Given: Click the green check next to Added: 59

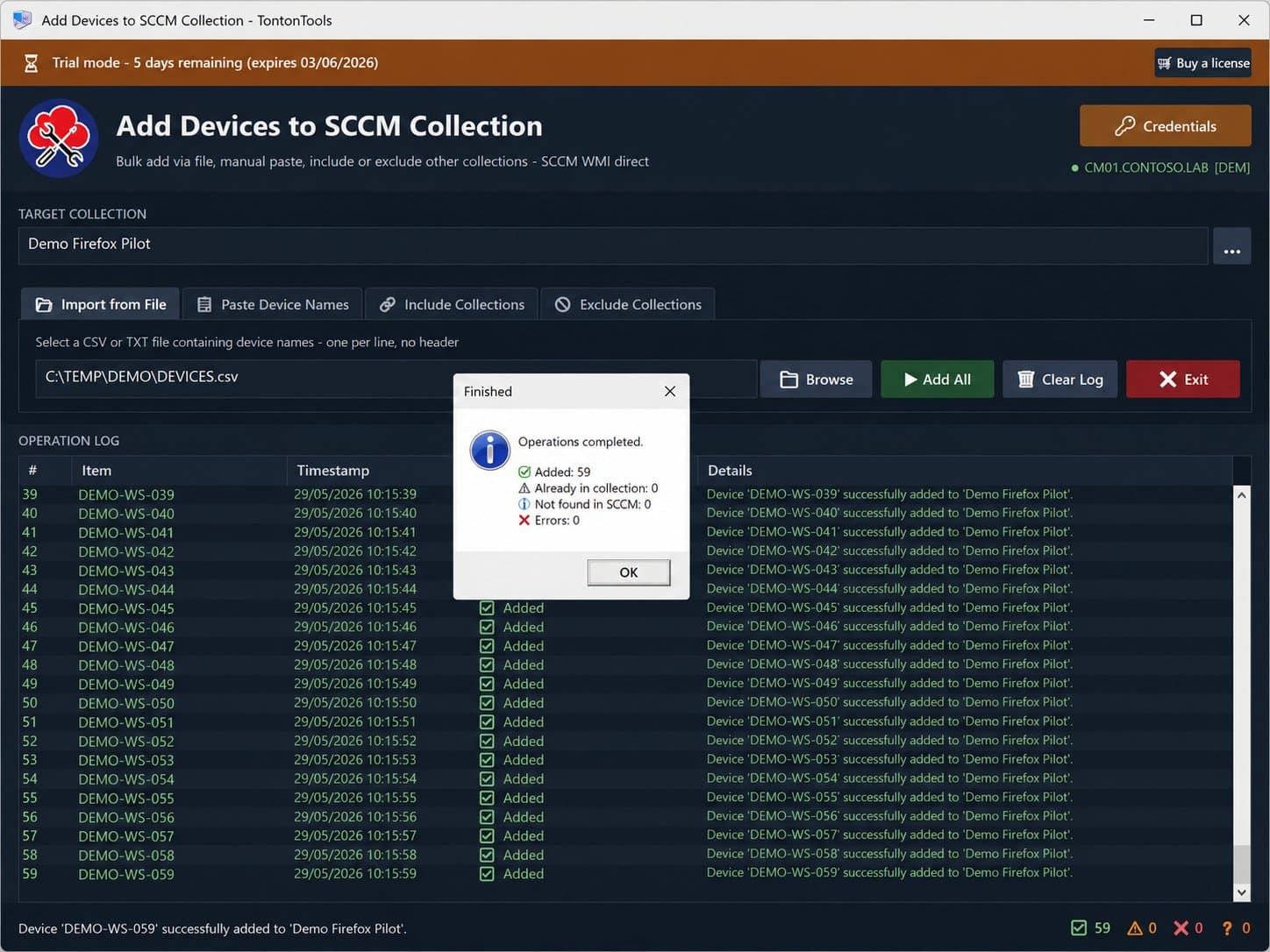Looking at the screenshot, I should click(x=524, y=472).
